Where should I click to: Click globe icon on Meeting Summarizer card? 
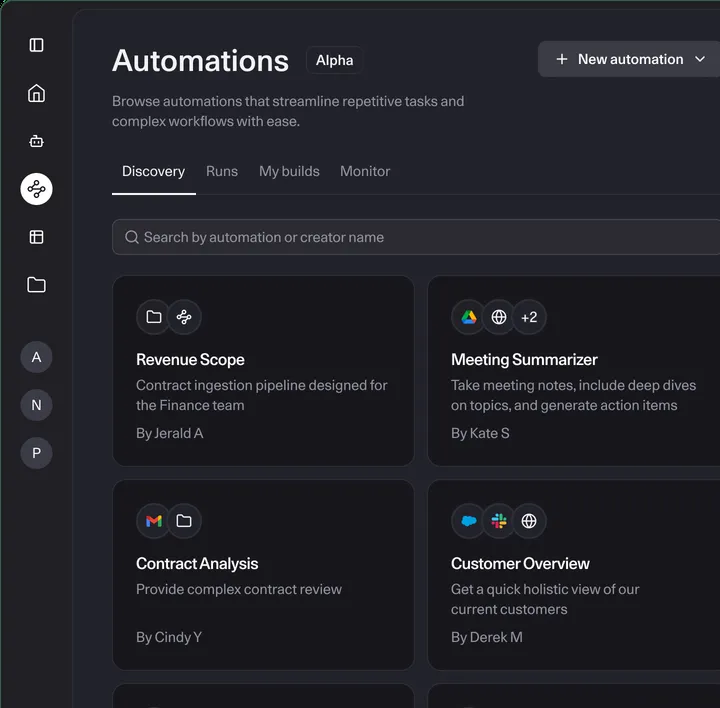click(499, 317)
